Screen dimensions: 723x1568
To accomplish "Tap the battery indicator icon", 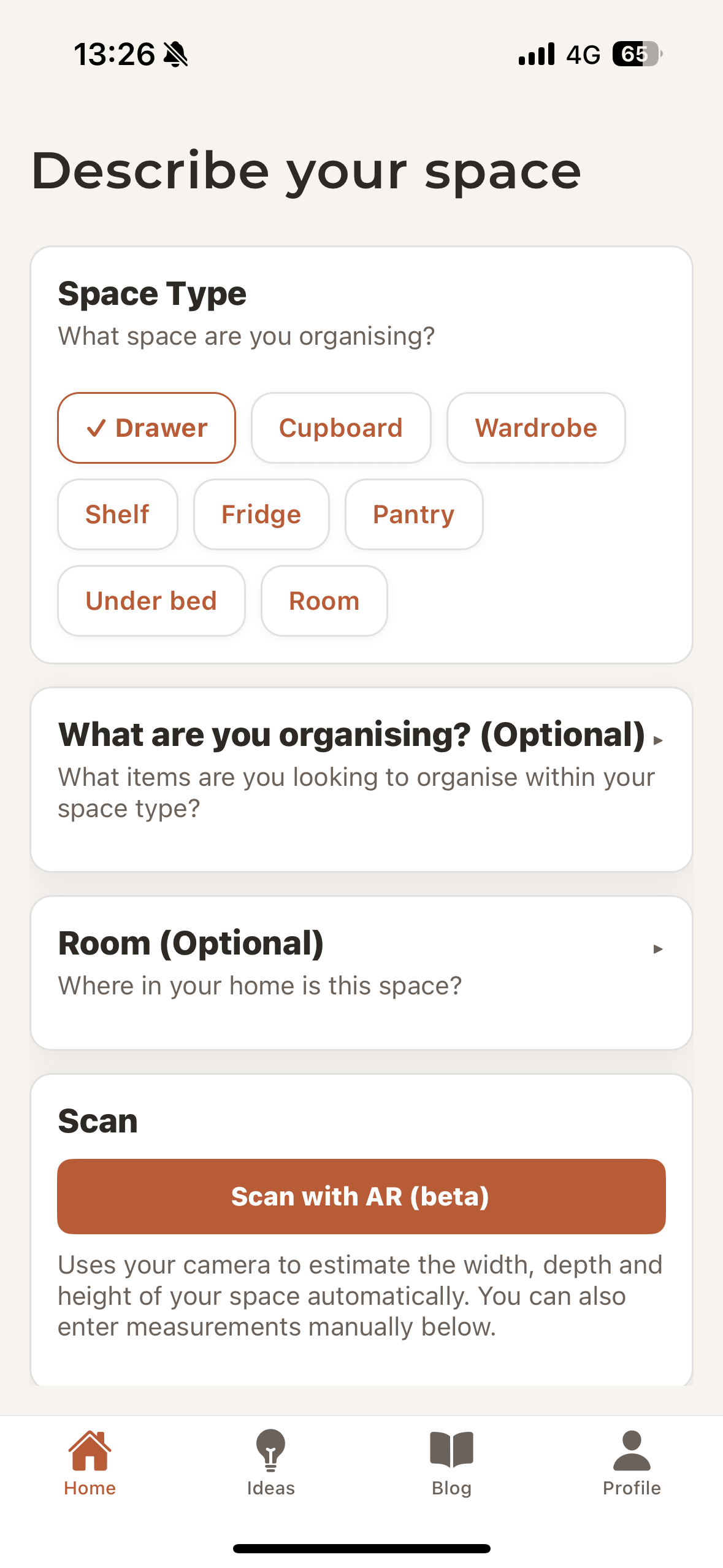I will point(637,55).
